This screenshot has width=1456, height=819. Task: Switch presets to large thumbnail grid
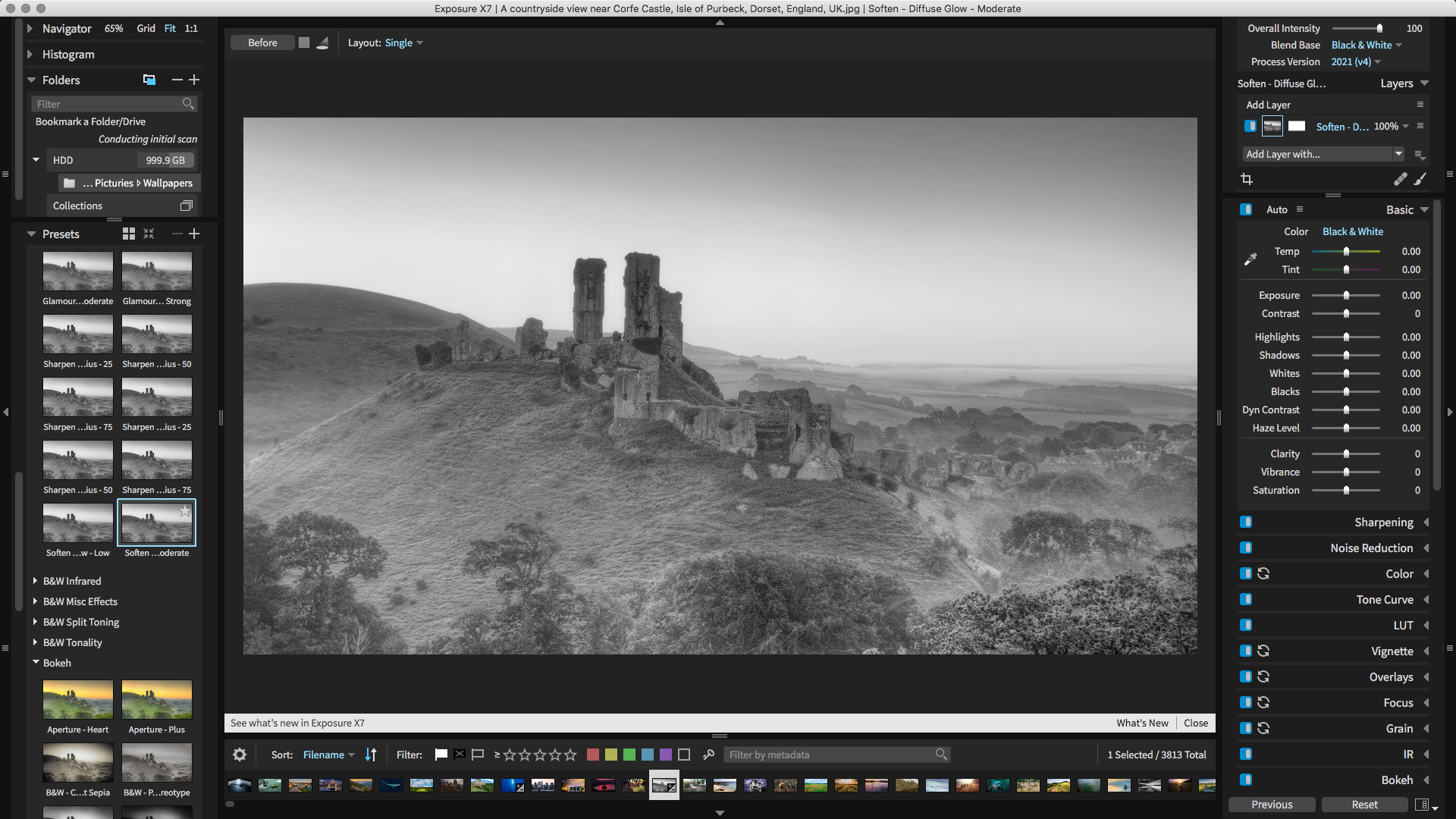pyautogui.click(x=129, y=234)
